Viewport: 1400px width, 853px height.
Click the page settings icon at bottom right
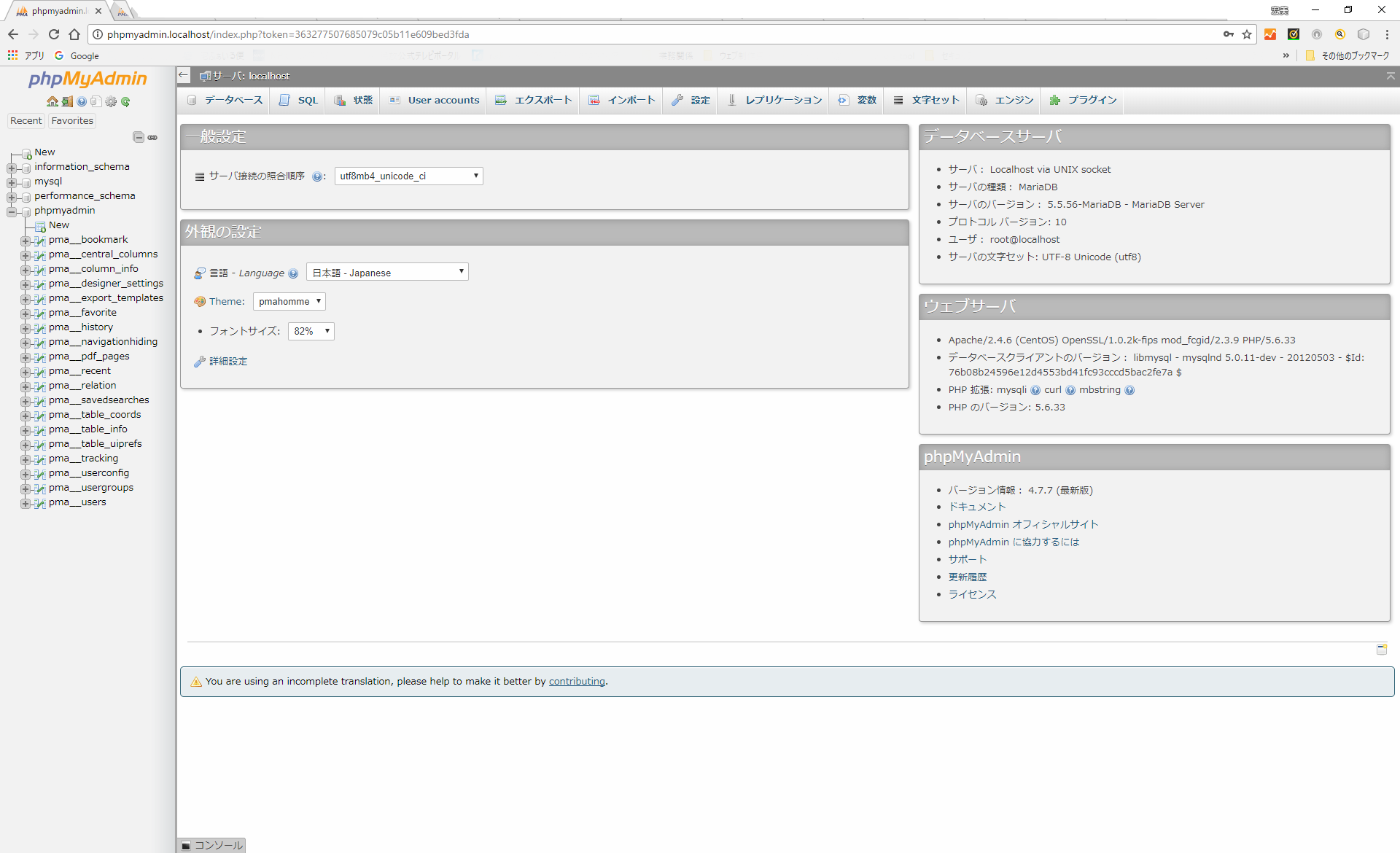coord(1382,649)
